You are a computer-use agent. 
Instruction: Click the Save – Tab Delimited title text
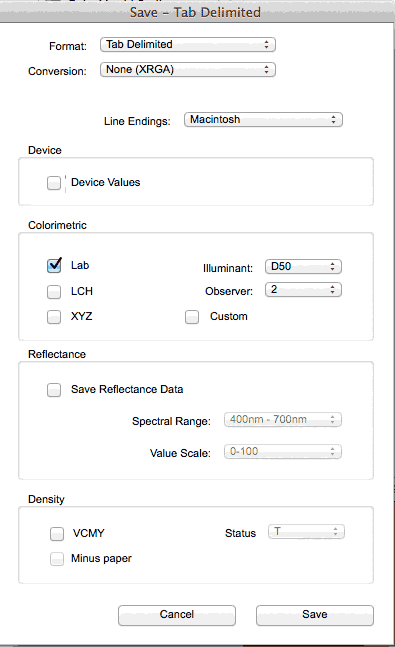[x=195, y=12]
